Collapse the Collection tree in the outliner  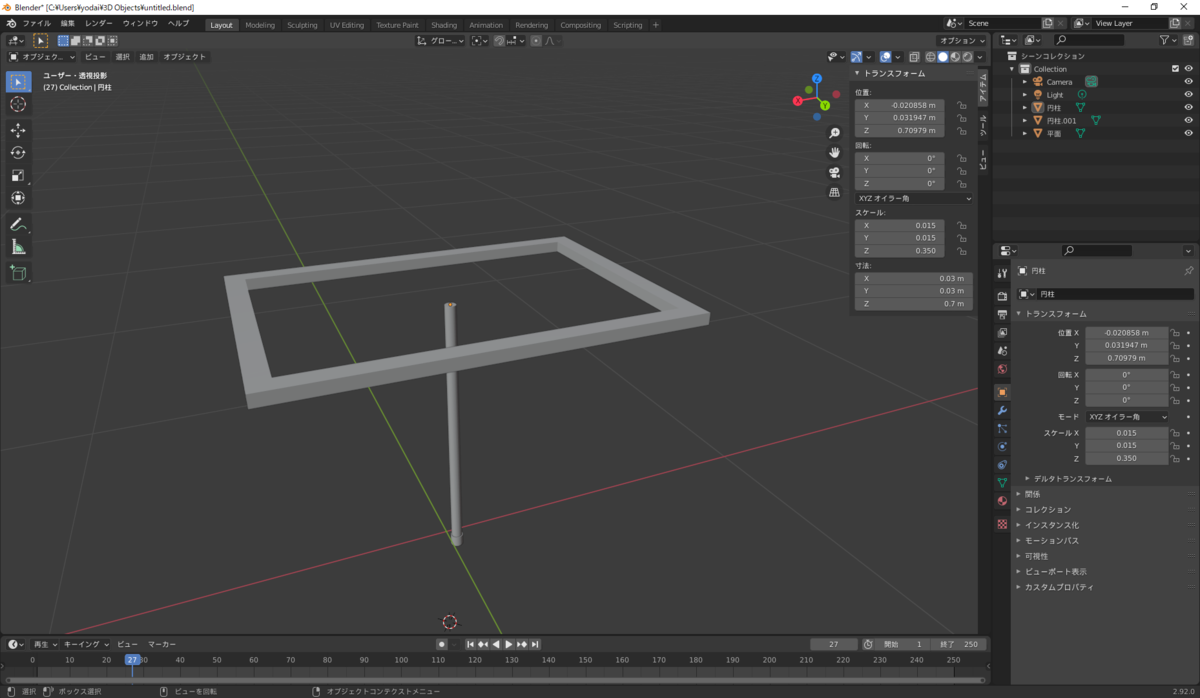1012,69
